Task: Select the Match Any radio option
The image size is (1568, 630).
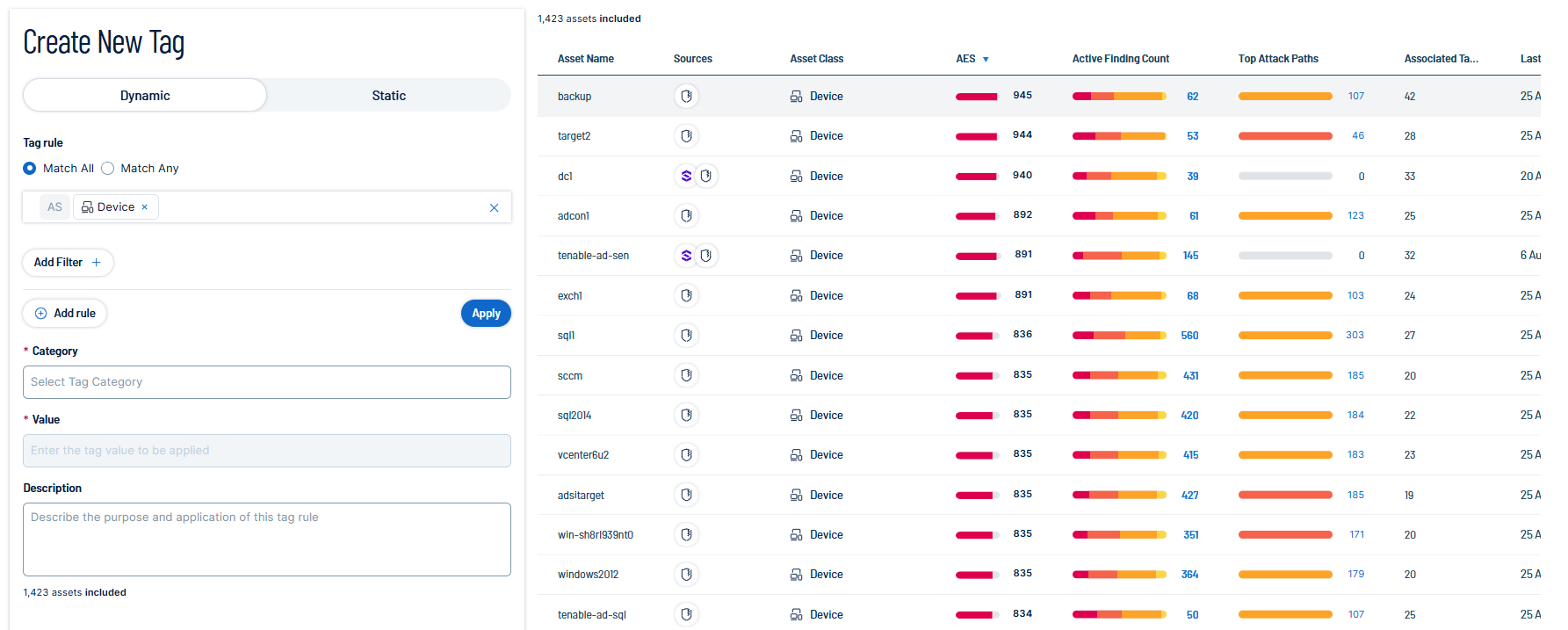Action: point(108,169)
